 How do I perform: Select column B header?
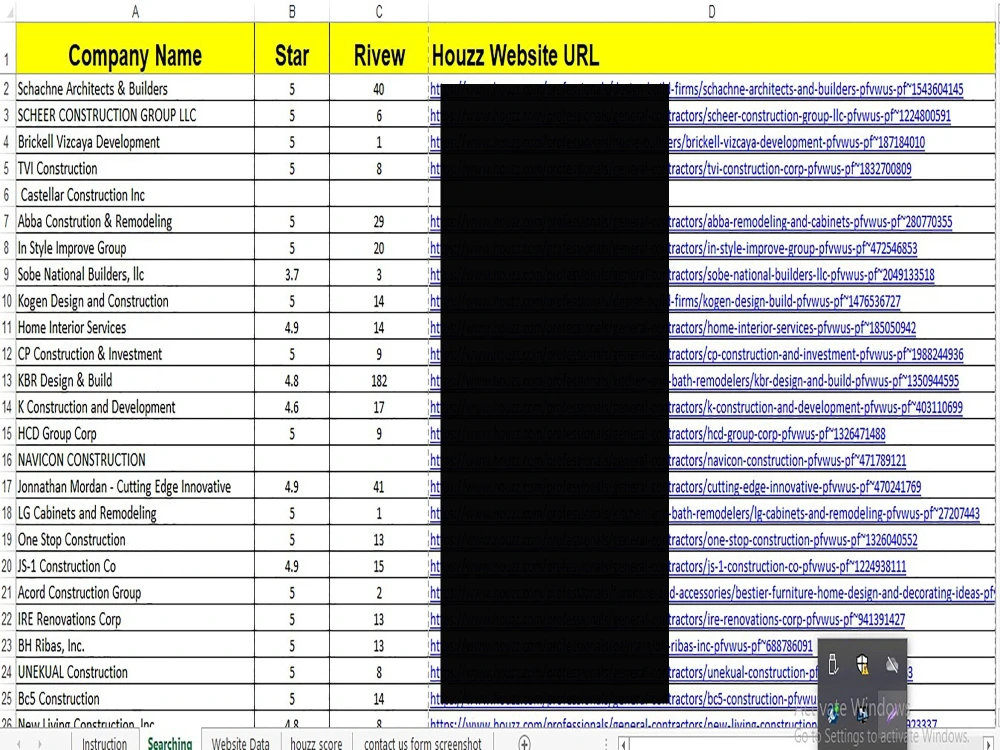(292, 11)
